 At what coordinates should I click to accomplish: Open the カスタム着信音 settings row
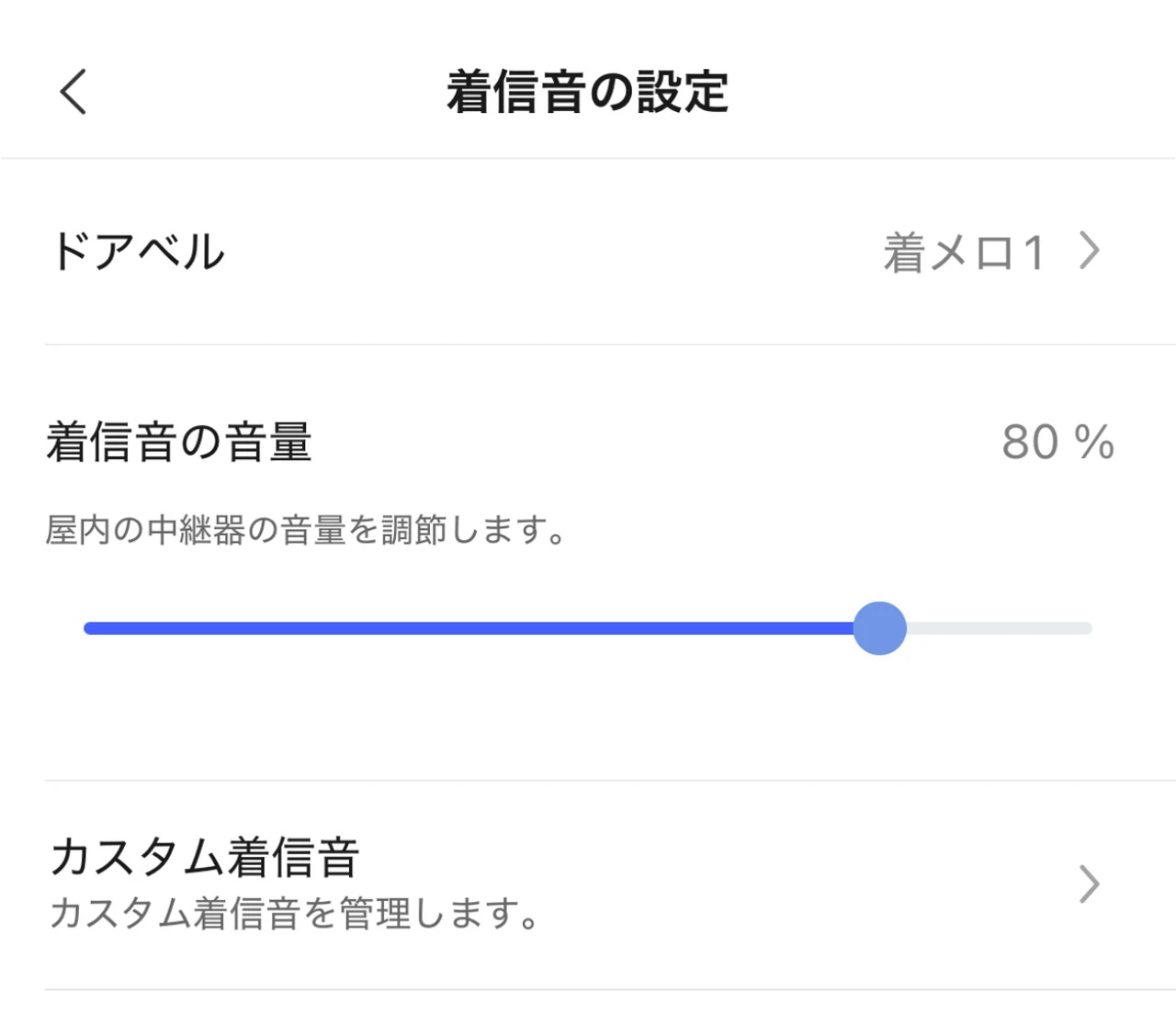pyautogui.click(x=588, y=884)
